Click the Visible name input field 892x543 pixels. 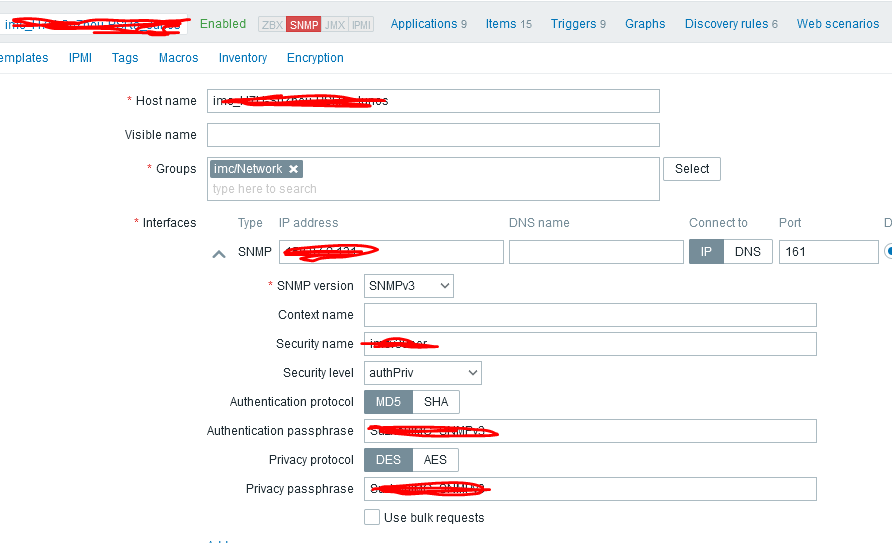(433, 135)
